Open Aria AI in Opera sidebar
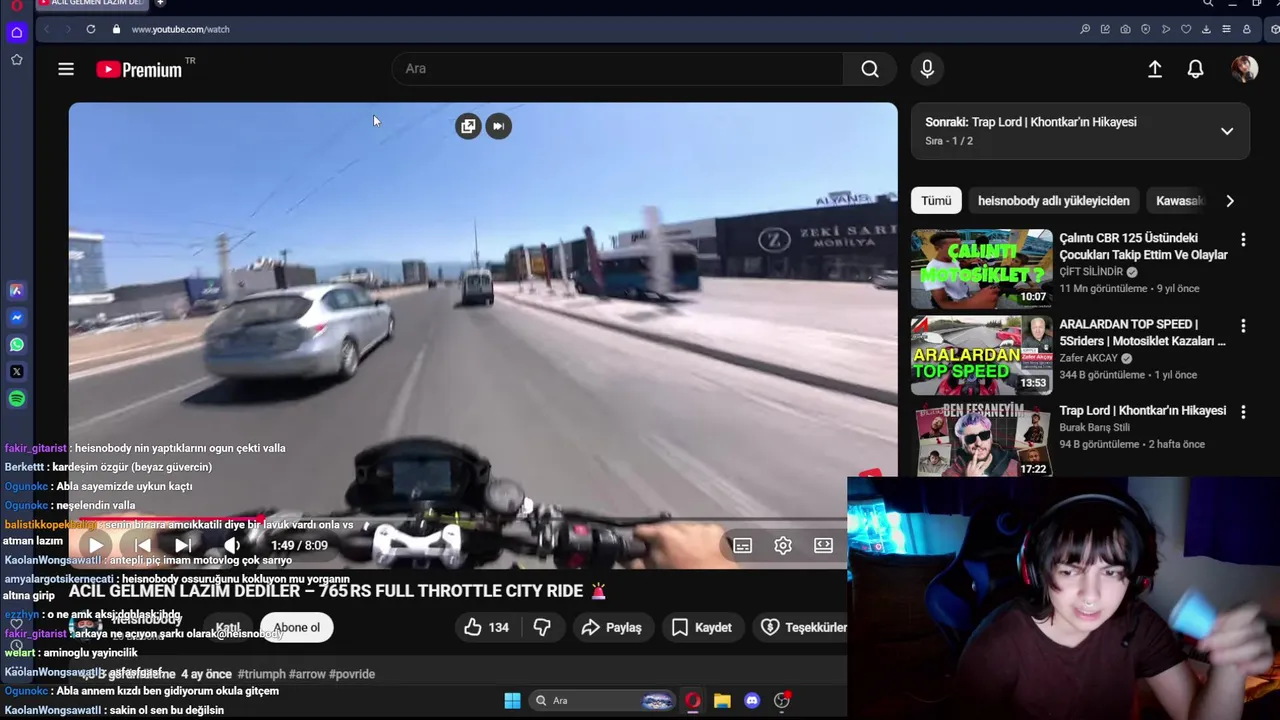 (17, 291)
